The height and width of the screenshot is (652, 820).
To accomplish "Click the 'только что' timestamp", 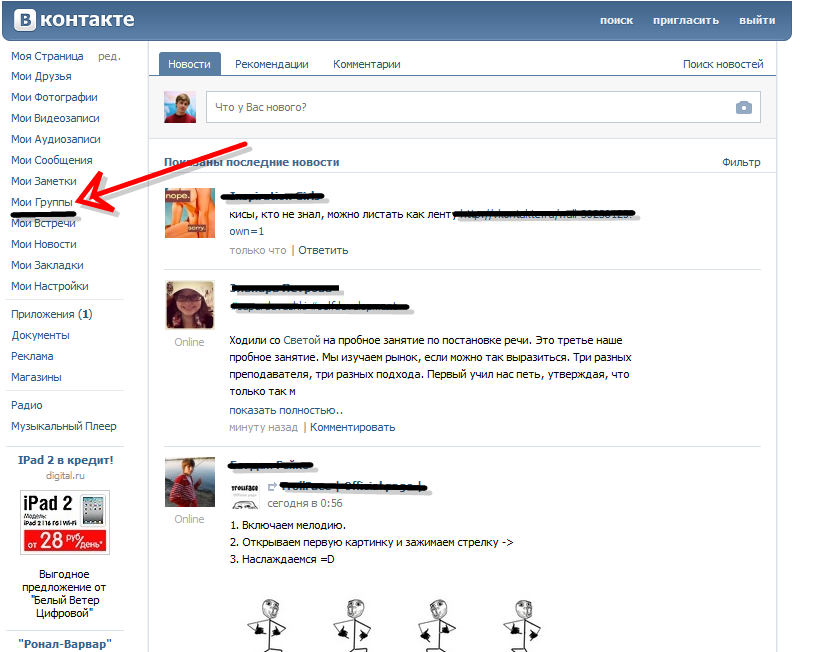I will pyautogui.click(x=258, y=250).
